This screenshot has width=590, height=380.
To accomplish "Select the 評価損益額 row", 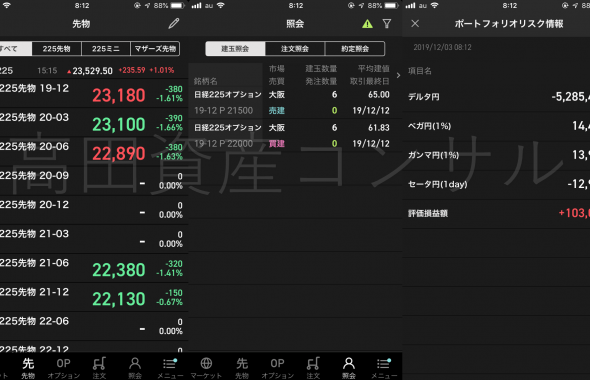I will coord(496,213).
